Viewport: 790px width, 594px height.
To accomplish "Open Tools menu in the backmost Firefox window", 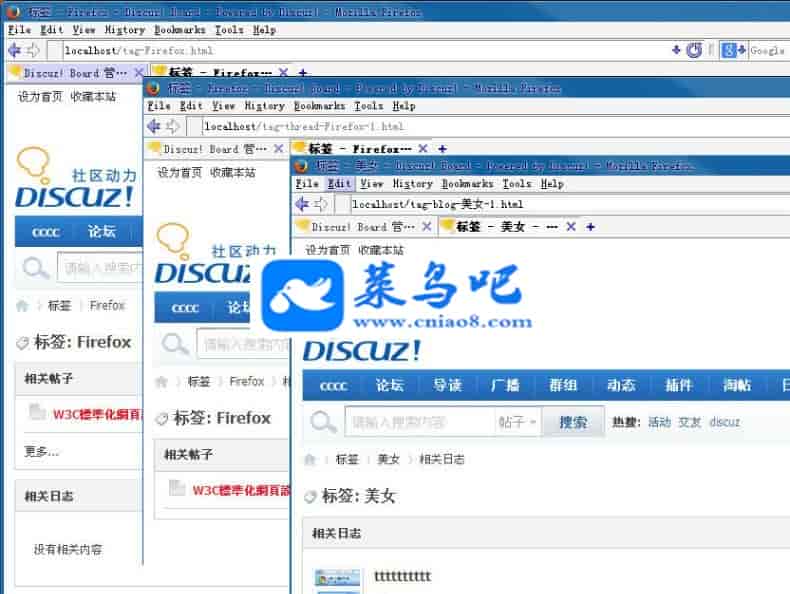I will click(229, 30).
